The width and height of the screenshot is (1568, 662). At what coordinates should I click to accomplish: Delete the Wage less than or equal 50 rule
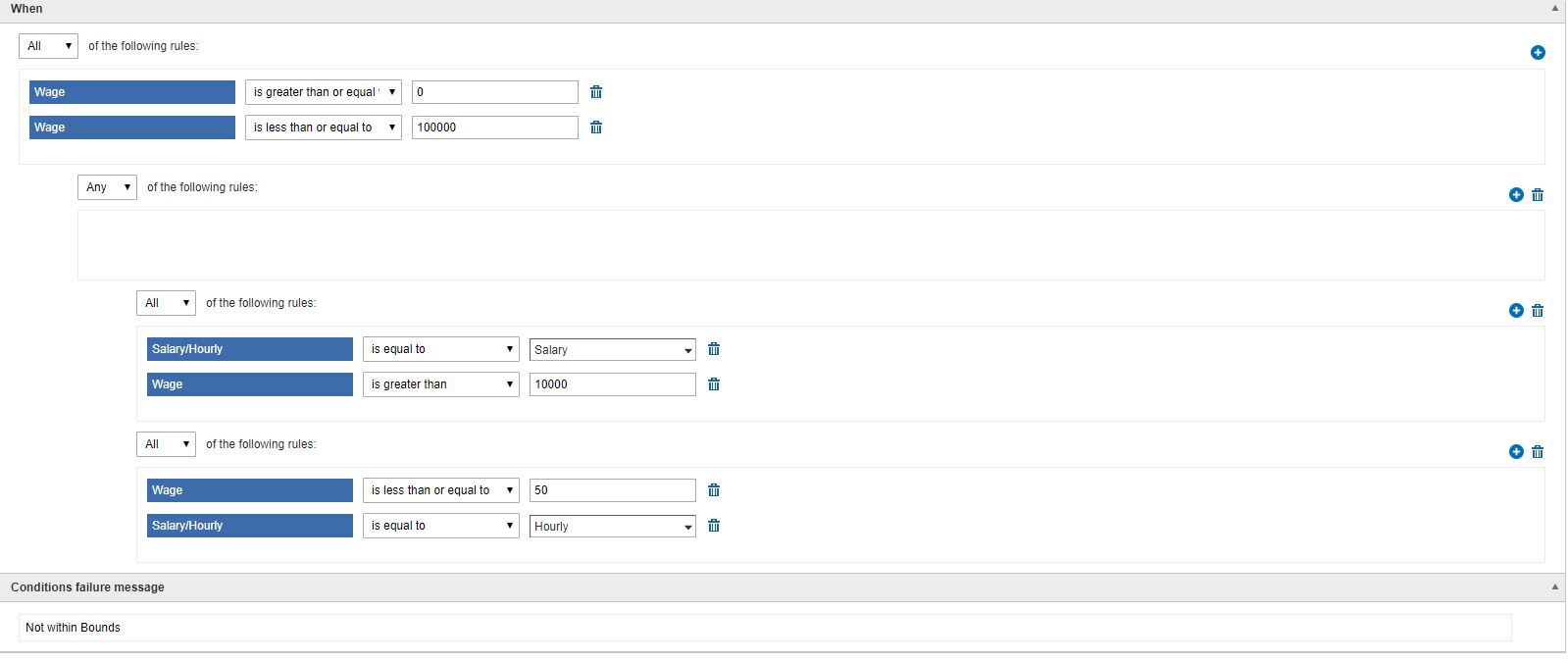[x=714, y=490]
